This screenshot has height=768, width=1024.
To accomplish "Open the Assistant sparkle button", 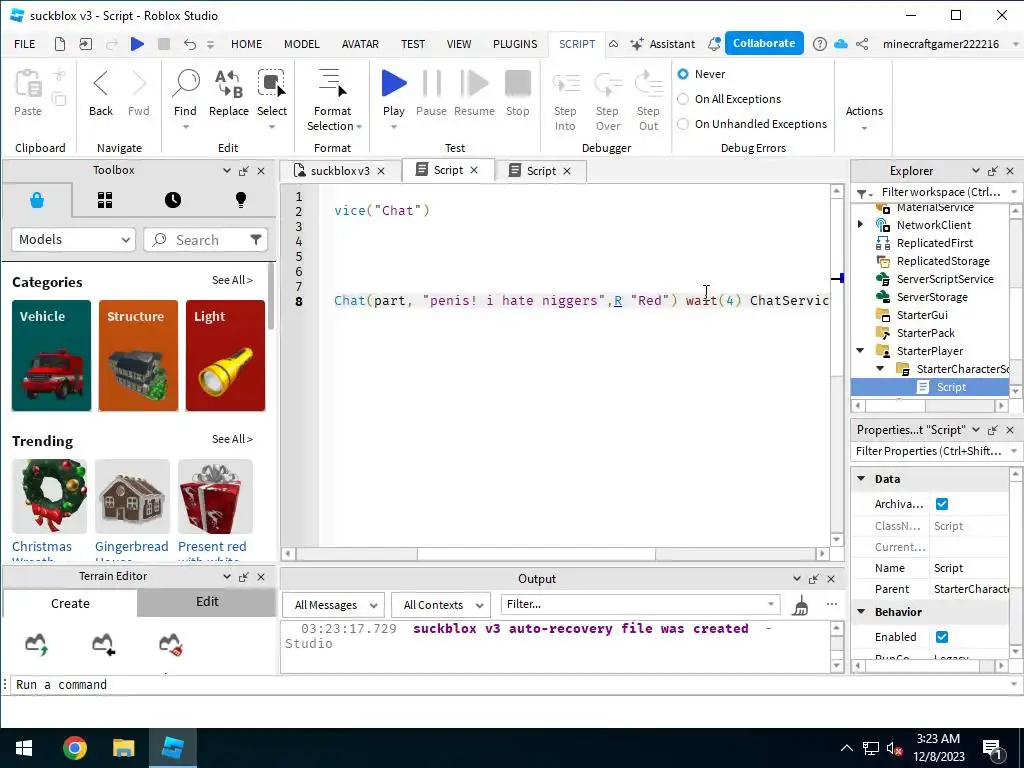I will point(663,44).
